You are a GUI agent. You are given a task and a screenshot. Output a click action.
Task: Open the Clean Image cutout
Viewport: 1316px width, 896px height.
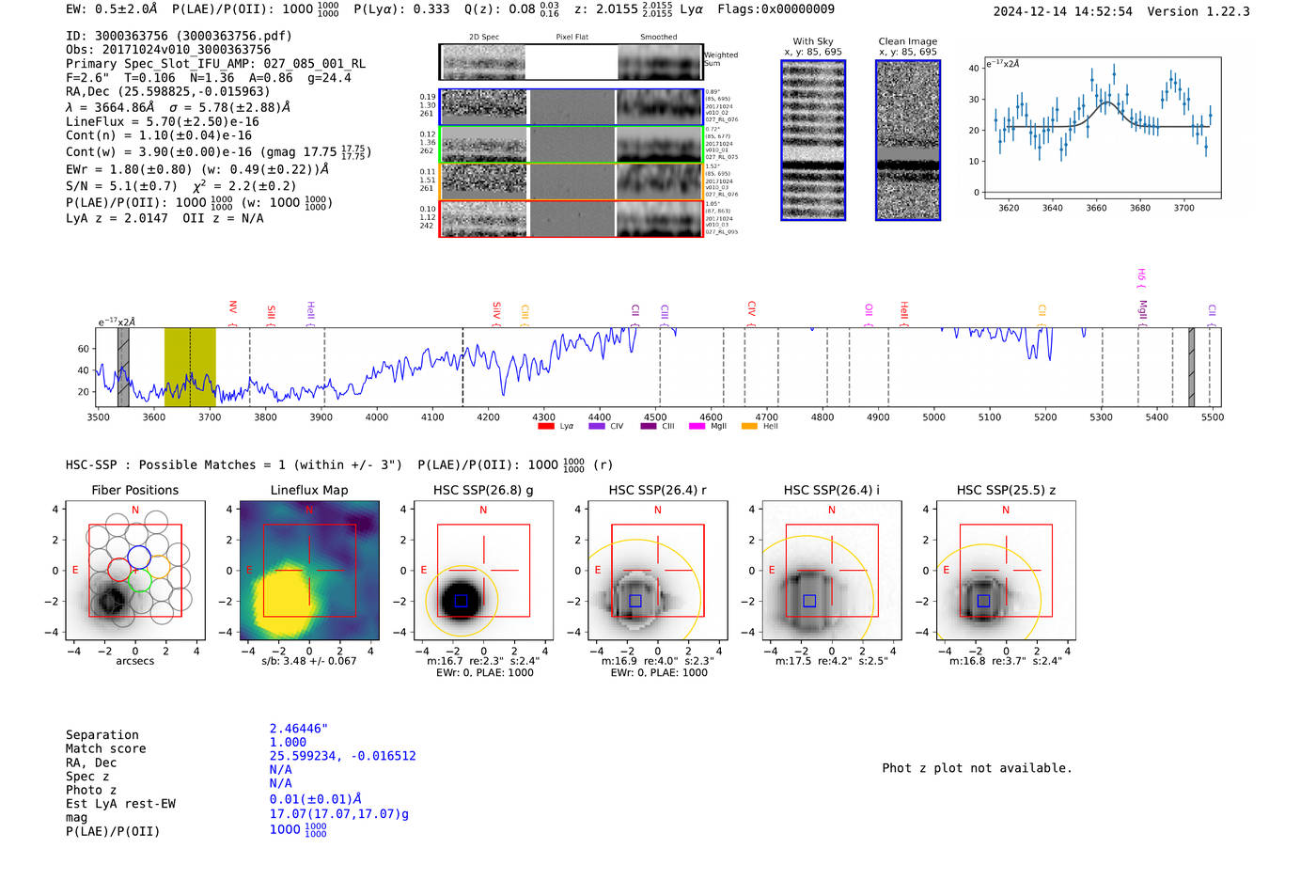(908, 140)
